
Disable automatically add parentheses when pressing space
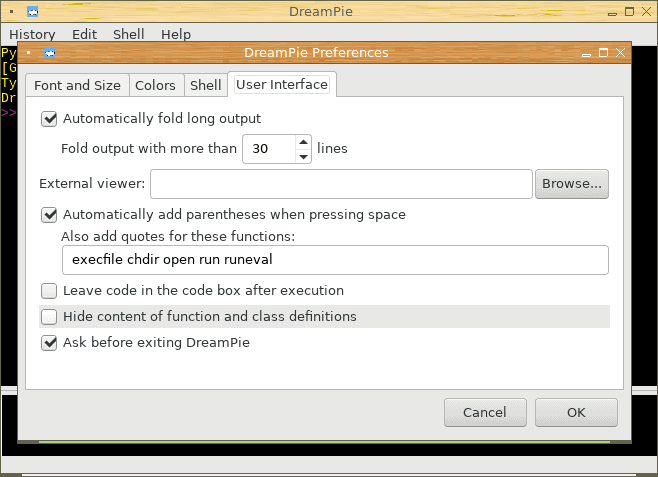point(49,215)
